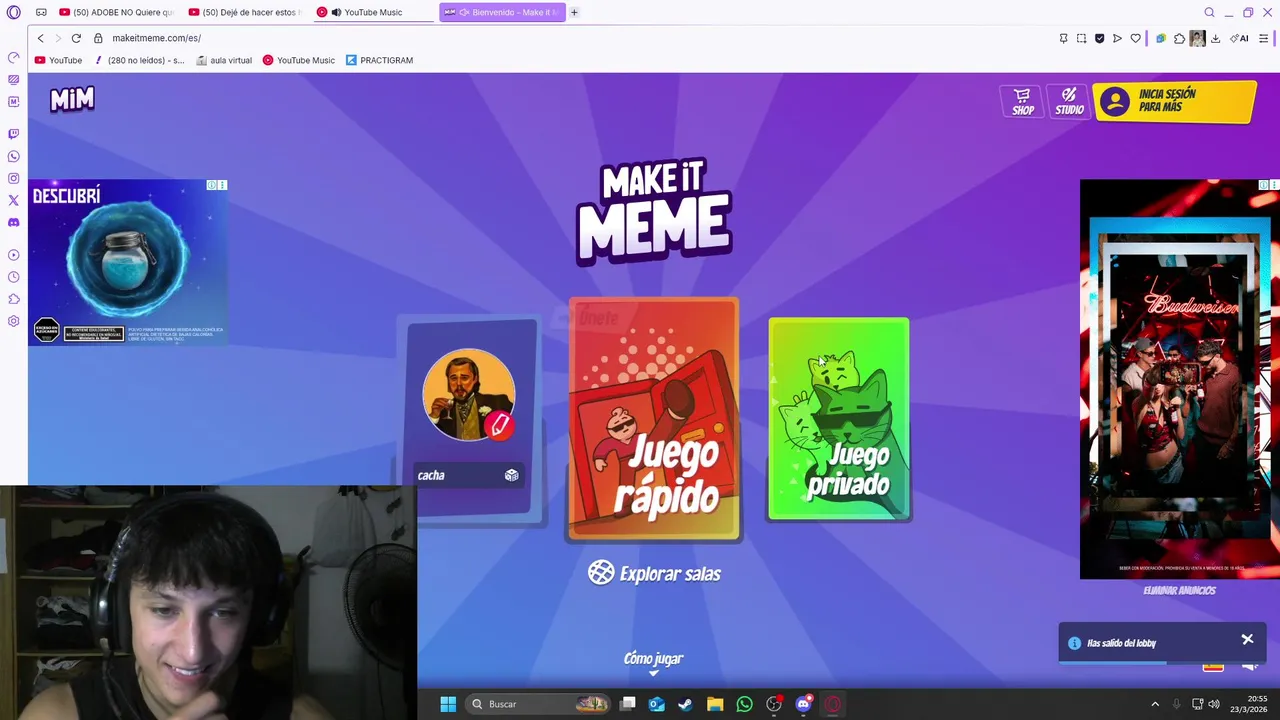1280x720 pixels.
Task: Click Inicia sesión para más
Action: [1174, 101]
